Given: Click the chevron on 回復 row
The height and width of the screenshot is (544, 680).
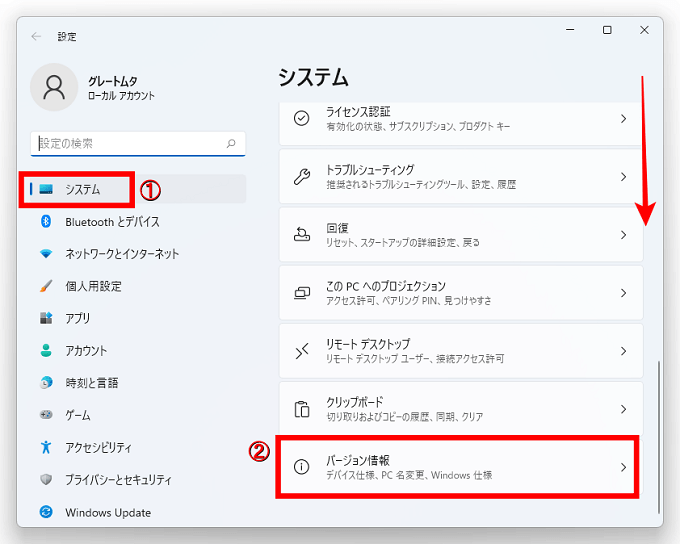Looking at the screenshot, I should tap(624, 235).
